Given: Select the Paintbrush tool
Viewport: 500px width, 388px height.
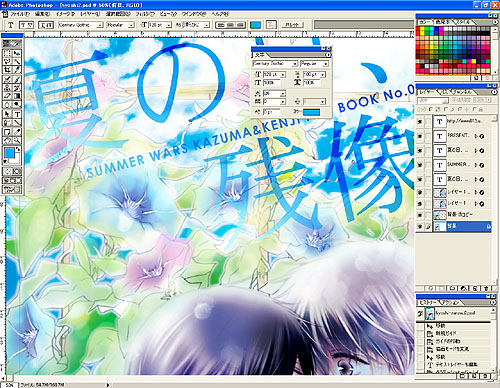Looking at the screenshot, I should [x=17, y=79].
